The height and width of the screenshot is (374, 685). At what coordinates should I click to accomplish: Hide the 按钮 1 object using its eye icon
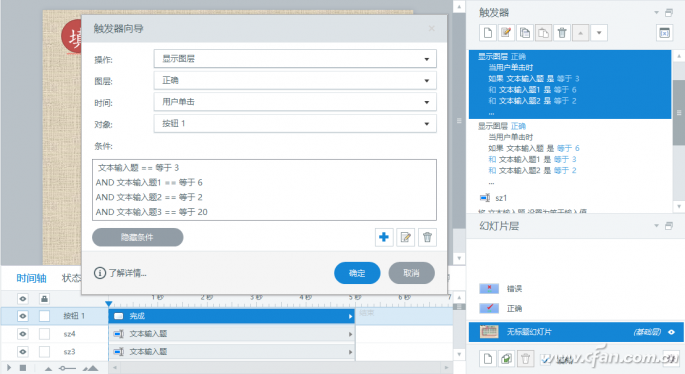[23, 315]
